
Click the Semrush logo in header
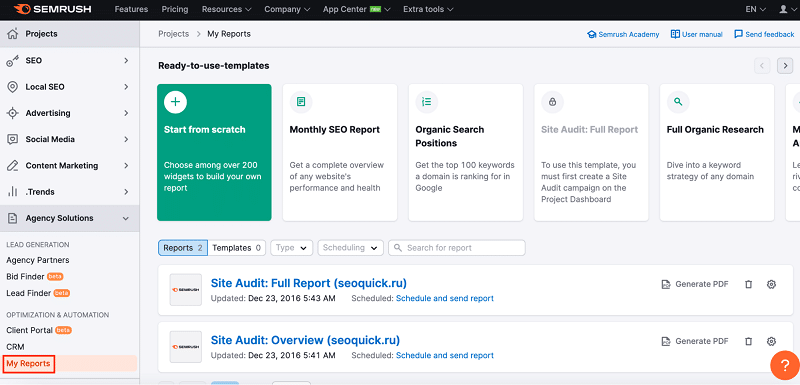(53, 9)
